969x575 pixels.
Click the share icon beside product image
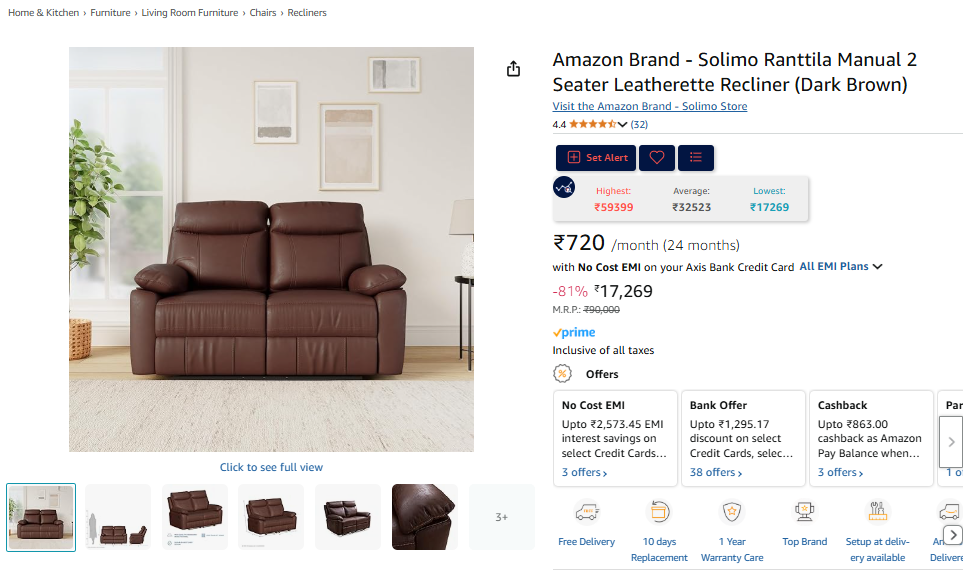click(513, 69)
